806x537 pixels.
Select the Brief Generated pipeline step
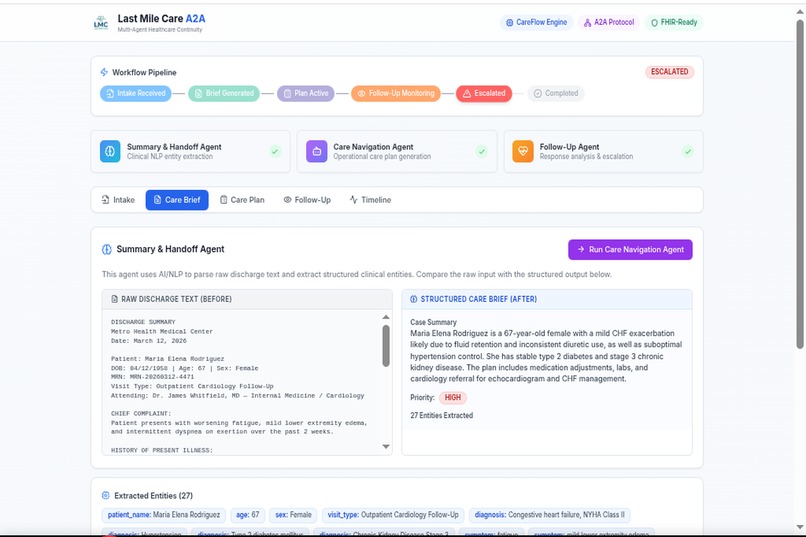click(224, 94)
